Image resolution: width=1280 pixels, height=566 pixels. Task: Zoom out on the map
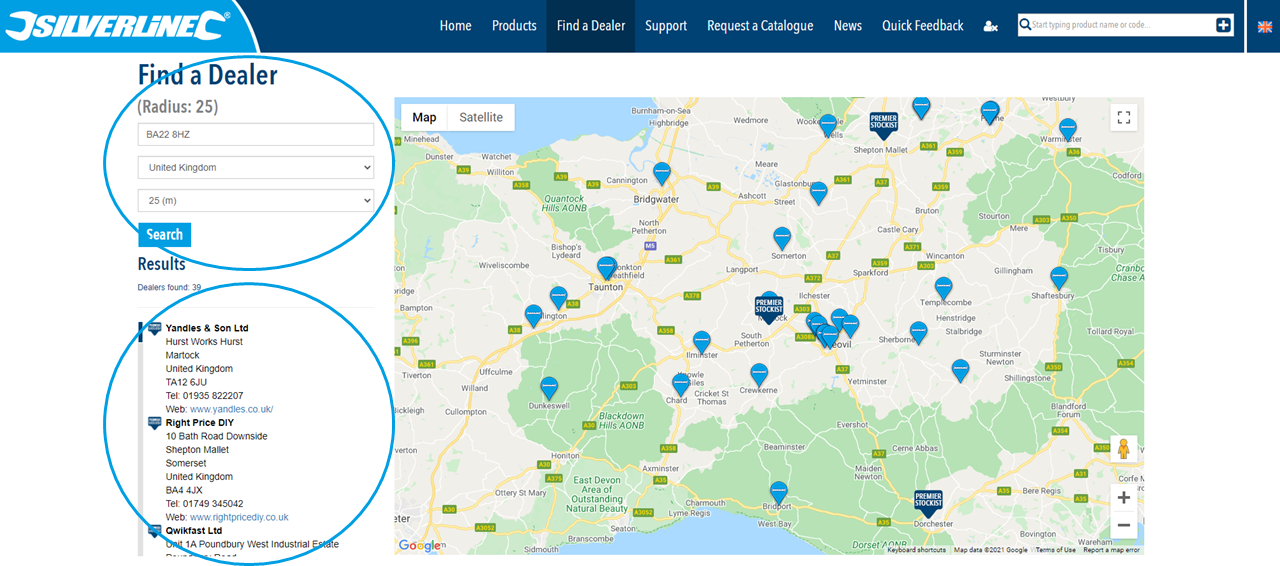tap(1124, 525)
